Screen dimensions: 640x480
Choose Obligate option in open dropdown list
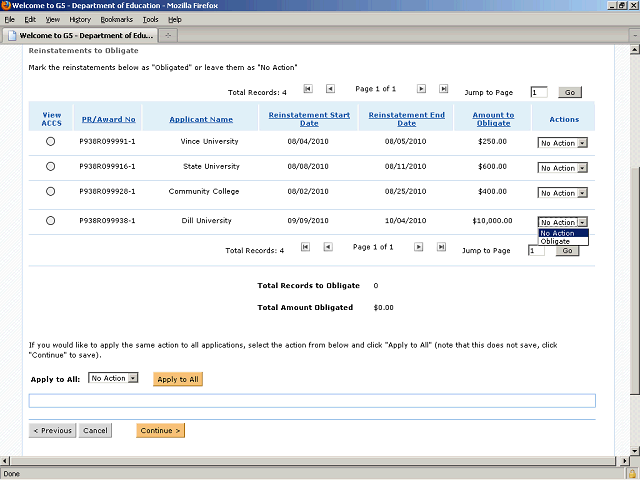pos(556,242)
